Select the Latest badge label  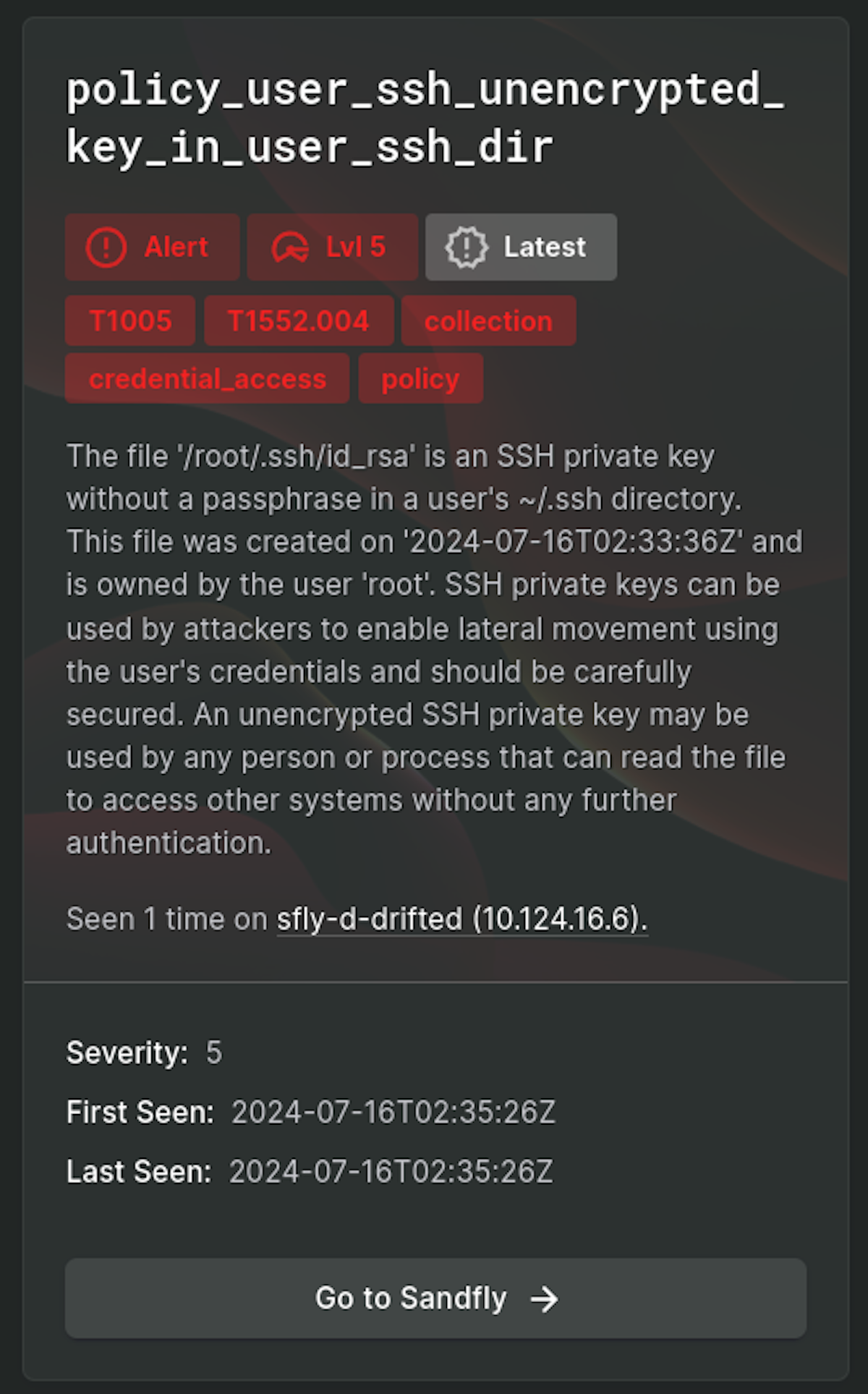pyautogui.click(x=544, y=247)
